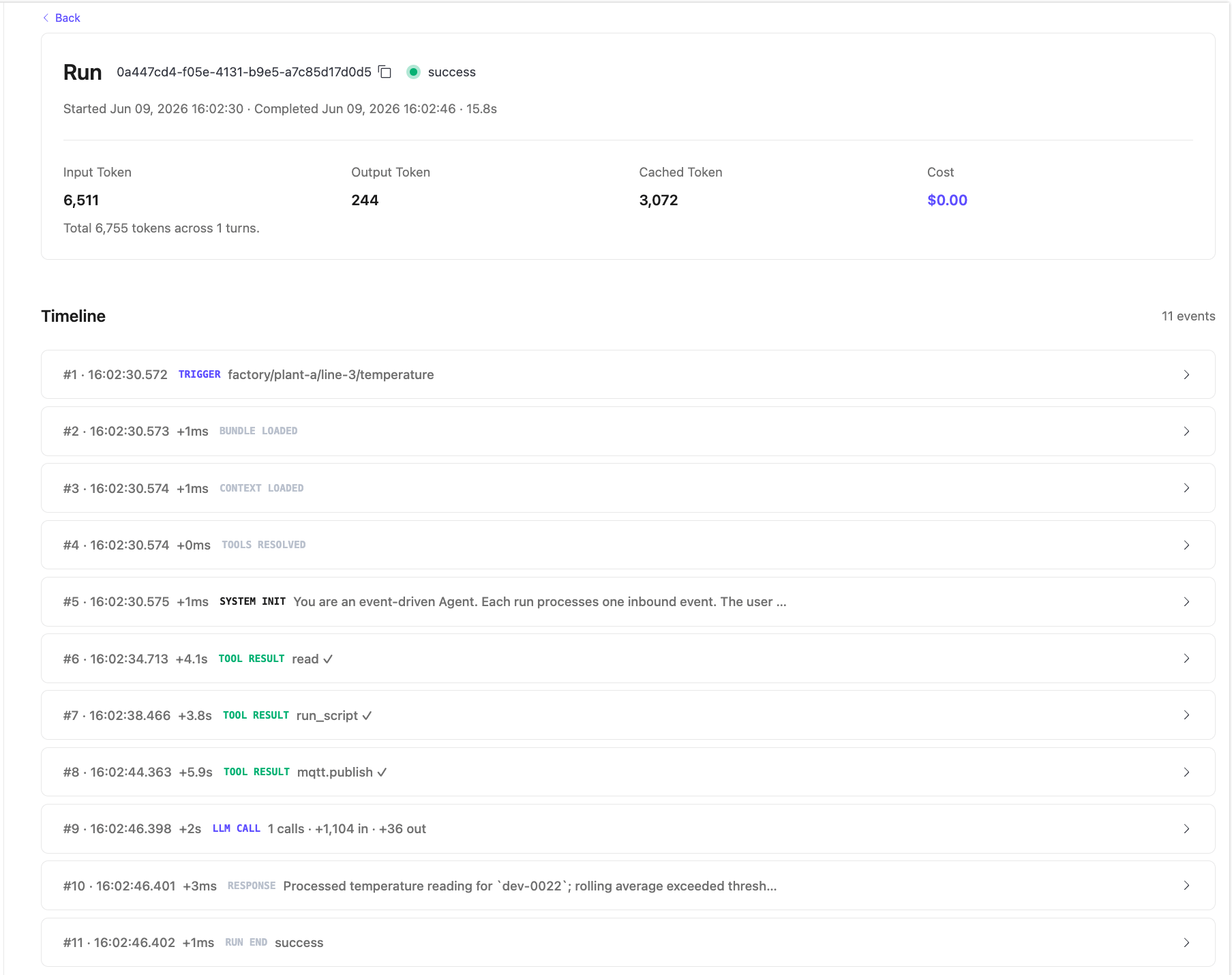Click the SYSTEM INIT label
1232x975 pixels.
click(252, 601)
